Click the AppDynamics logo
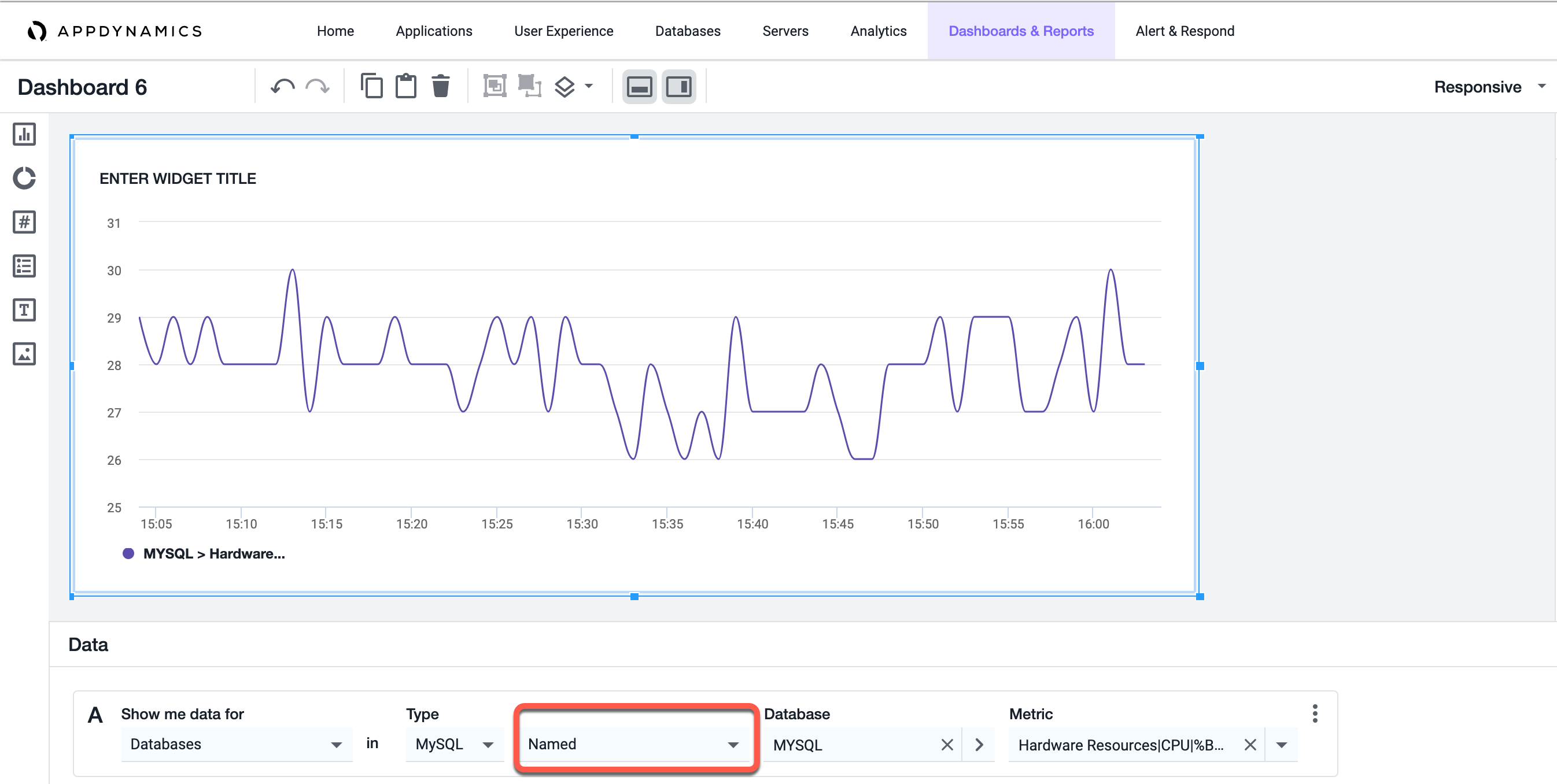1557x784 pixels. [115, 31]
